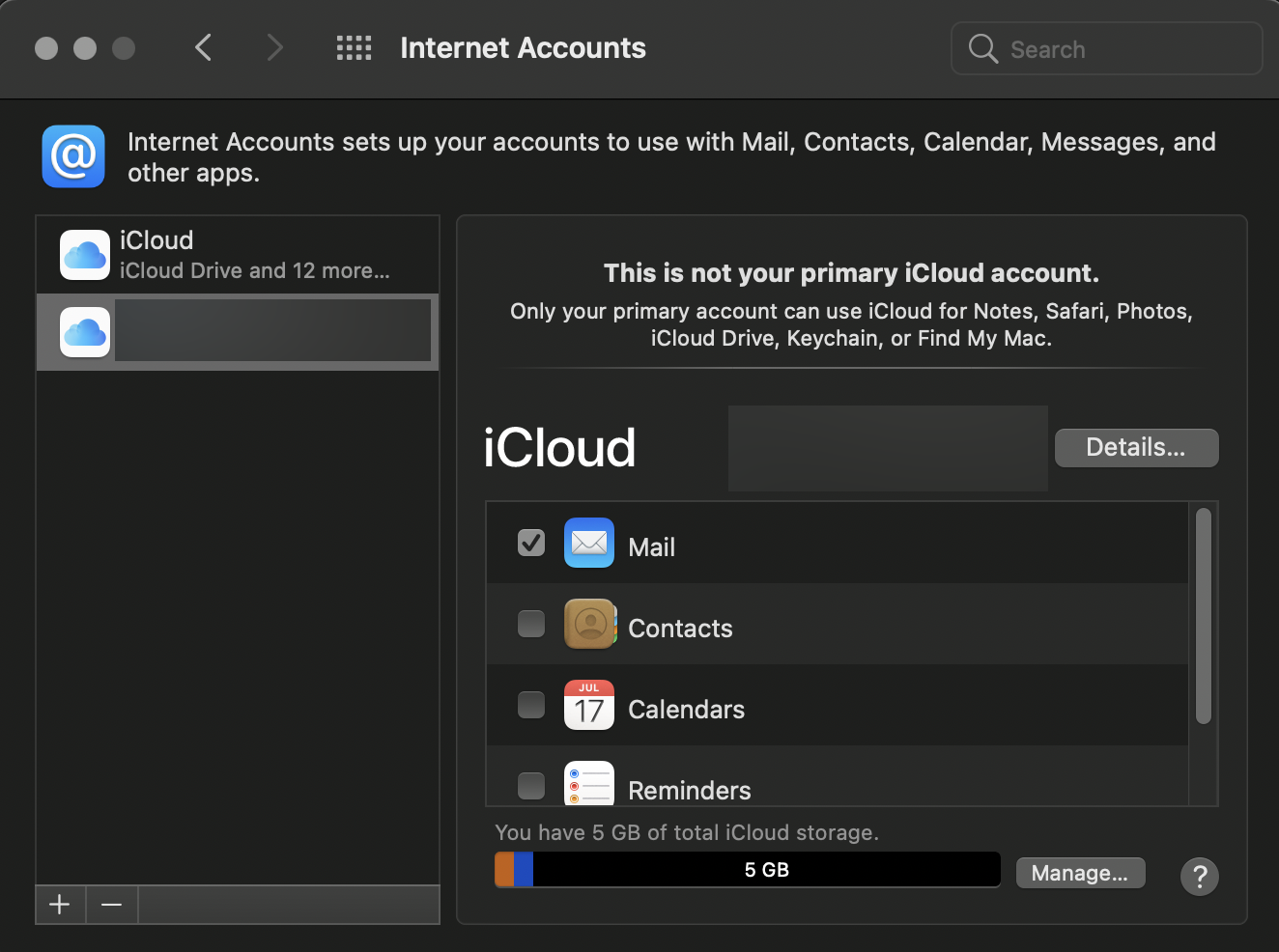1279x952 pixels.
Task: Click 'This is not your primary' heading
Action: (x=852, y=273)
